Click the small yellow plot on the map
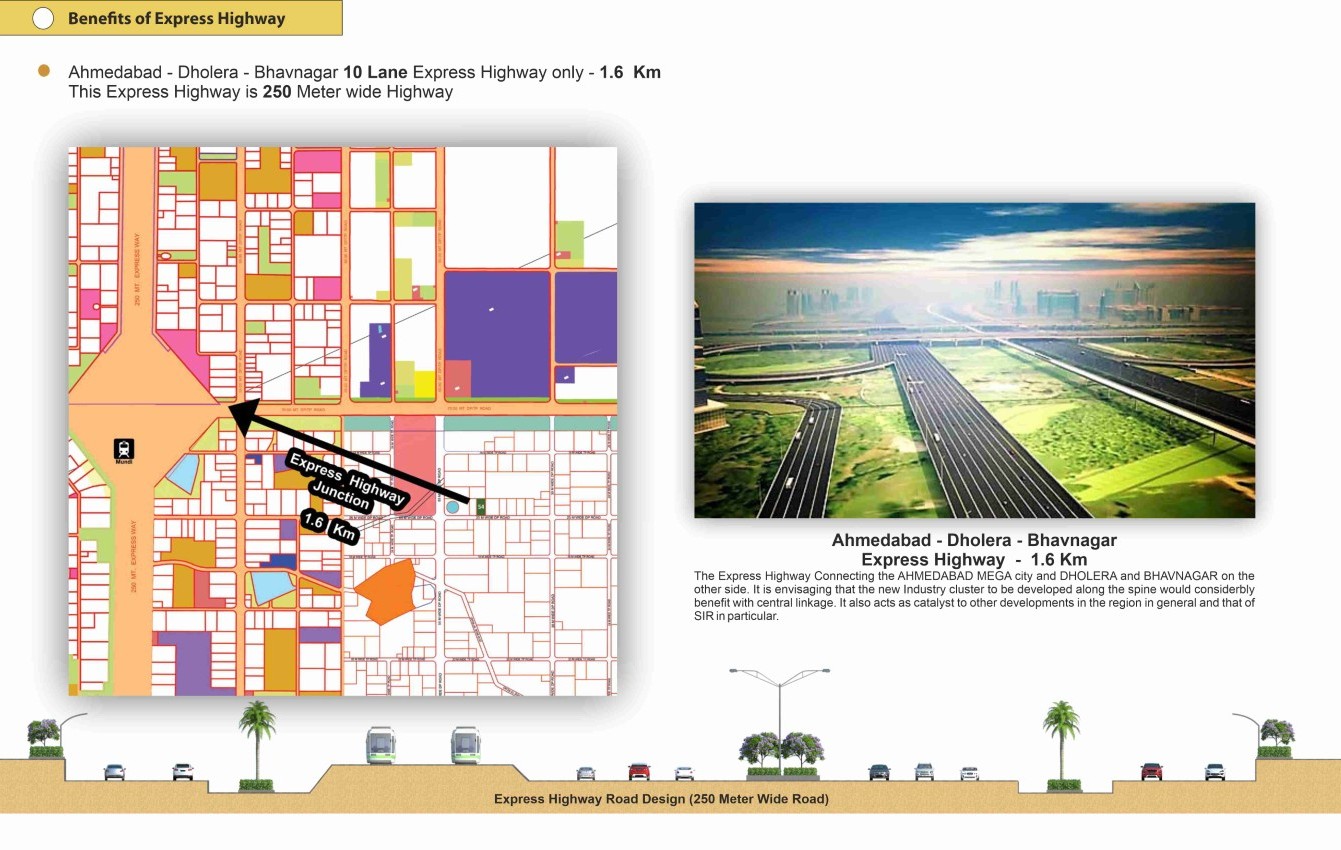Image resolution: width=1341 pixels, height=850 pixels. tap(424, 384)
